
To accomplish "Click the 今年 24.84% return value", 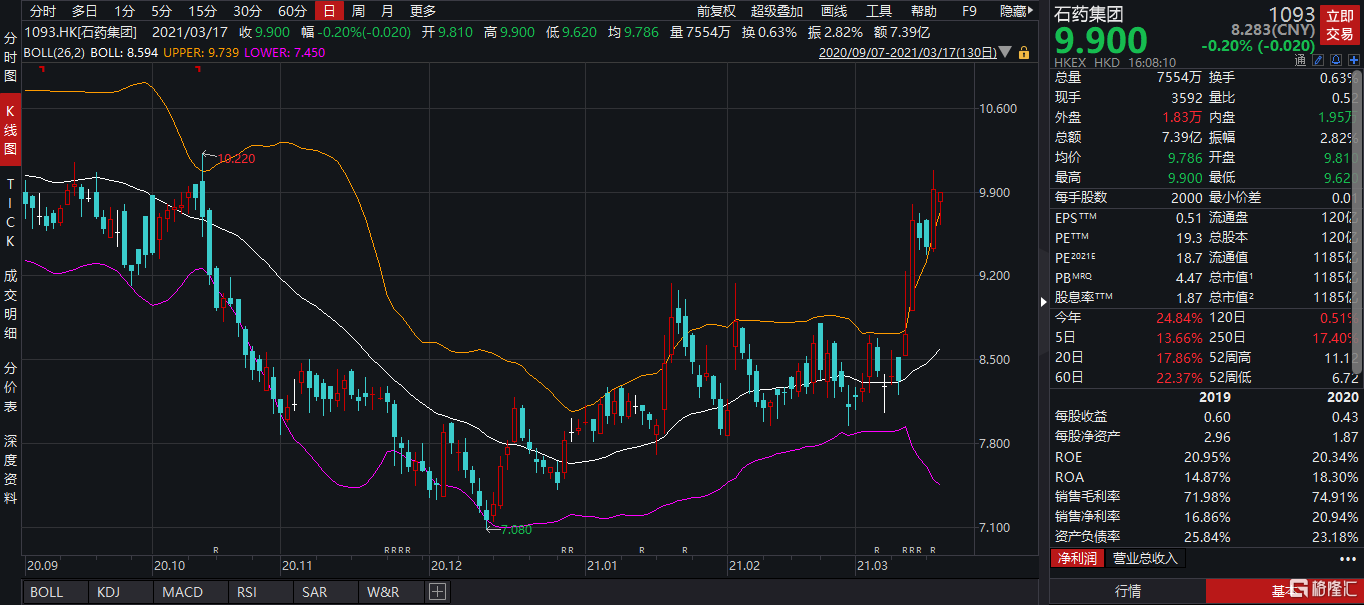I will [1180, 317].
